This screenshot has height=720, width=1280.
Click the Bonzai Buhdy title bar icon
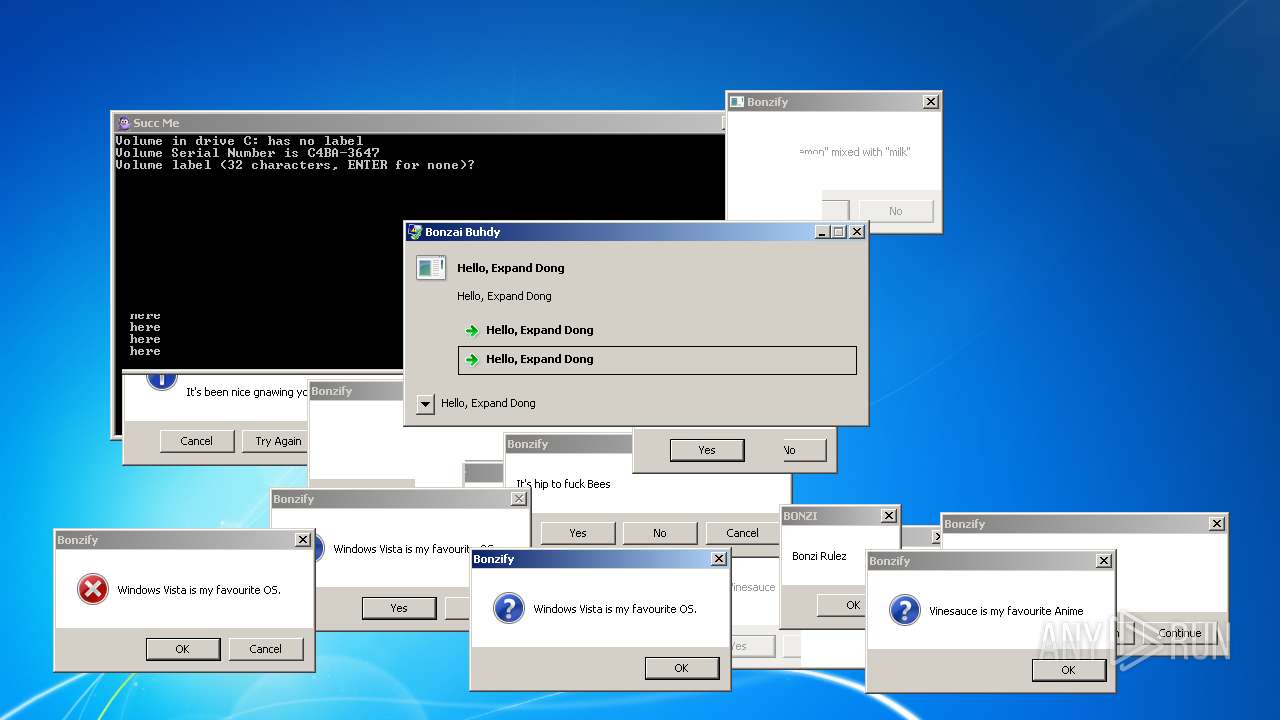pyautogui.click(x=415, y=232)
